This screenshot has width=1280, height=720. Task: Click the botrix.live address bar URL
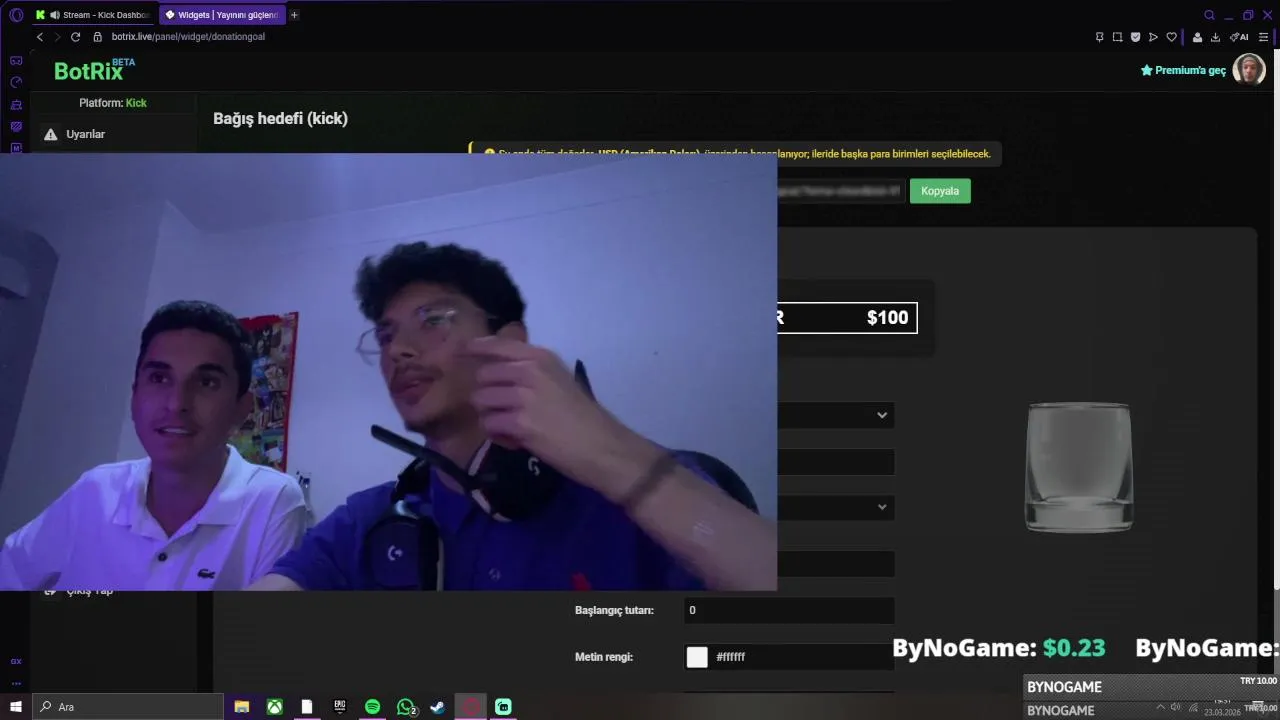pos(188,37)
